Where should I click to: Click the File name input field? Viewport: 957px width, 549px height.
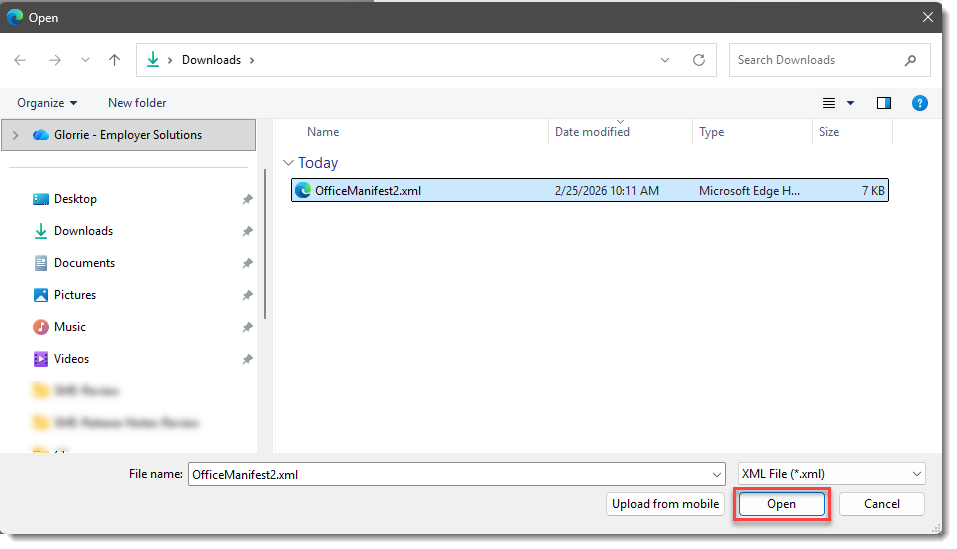[x=450, y=475]
